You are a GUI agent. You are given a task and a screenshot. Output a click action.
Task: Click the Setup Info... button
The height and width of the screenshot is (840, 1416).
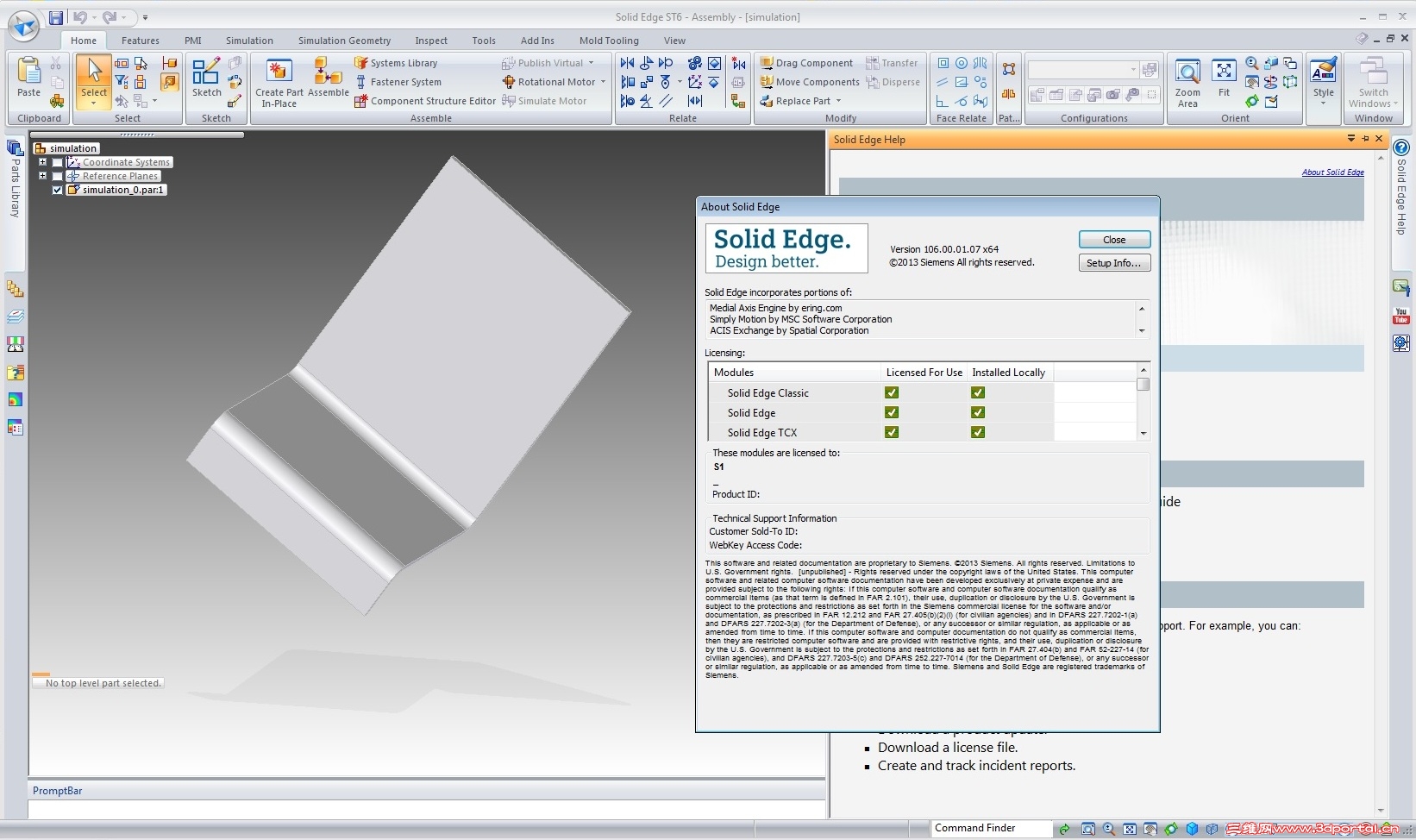tap(1114, 263)
